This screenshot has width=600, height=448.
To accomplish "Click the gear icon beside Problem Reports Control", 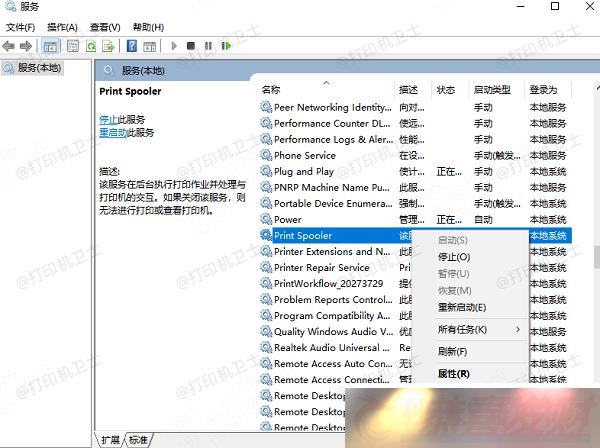I will coord(266,299).
